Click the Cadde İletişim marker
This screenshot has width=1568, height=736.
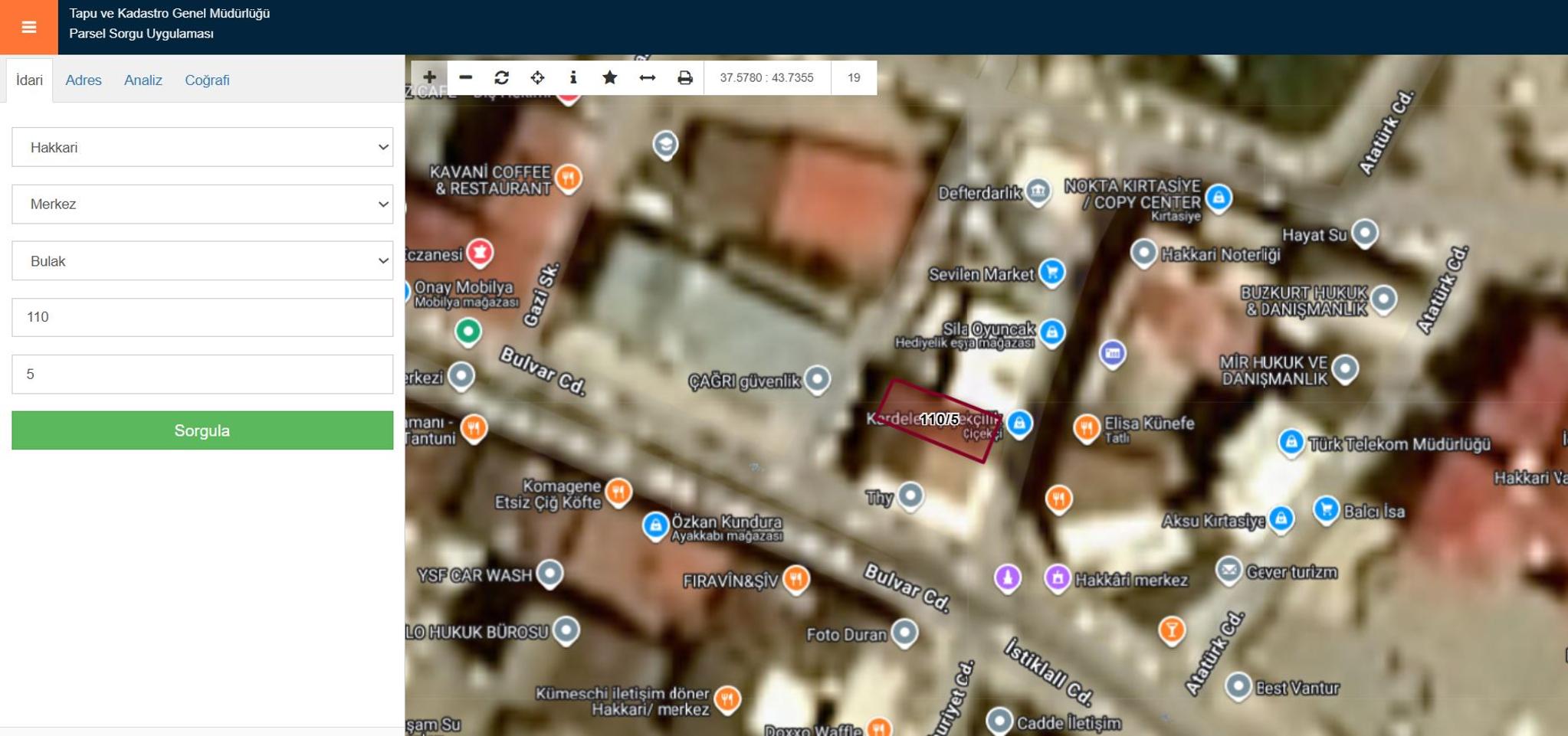999,721
